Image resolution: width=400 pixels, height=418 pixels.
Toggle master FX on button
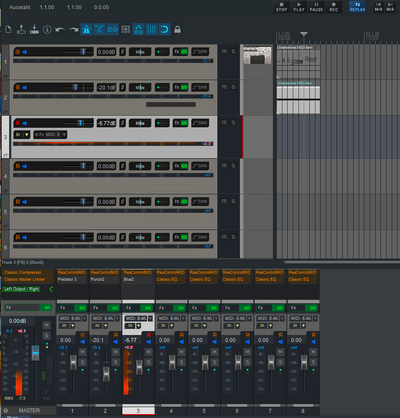click(47, 307)
